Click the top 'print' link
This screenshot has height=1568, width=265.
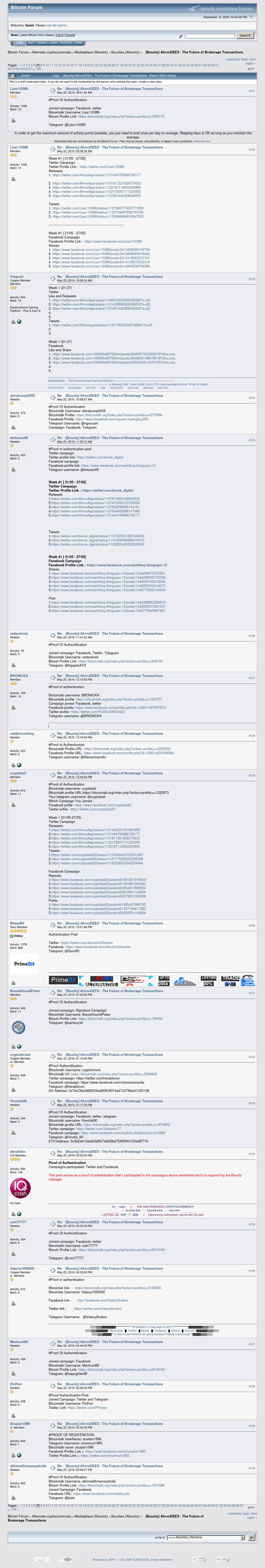pyautogui.click(x=251, y=69)
